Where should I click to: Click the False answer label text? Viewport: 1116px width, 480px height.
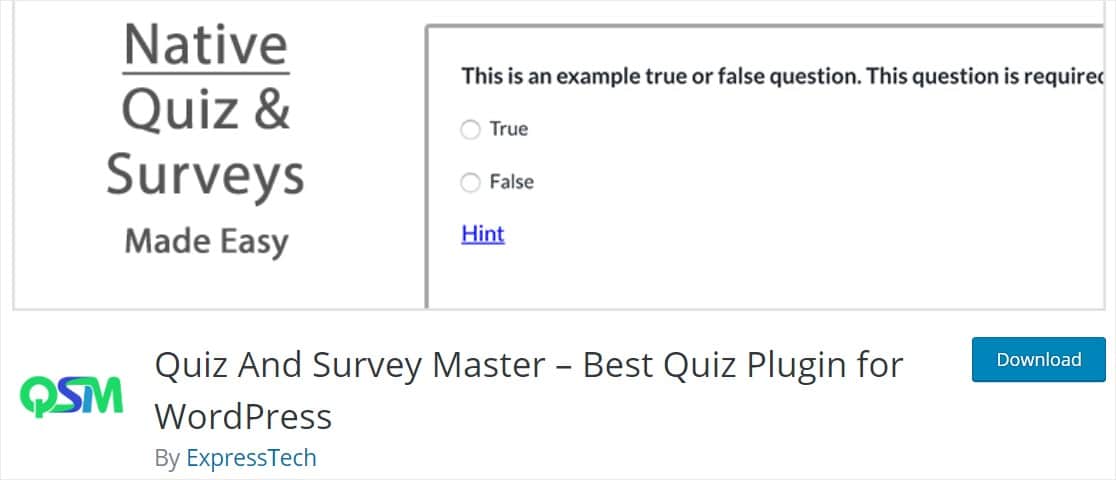coord(512,182)
